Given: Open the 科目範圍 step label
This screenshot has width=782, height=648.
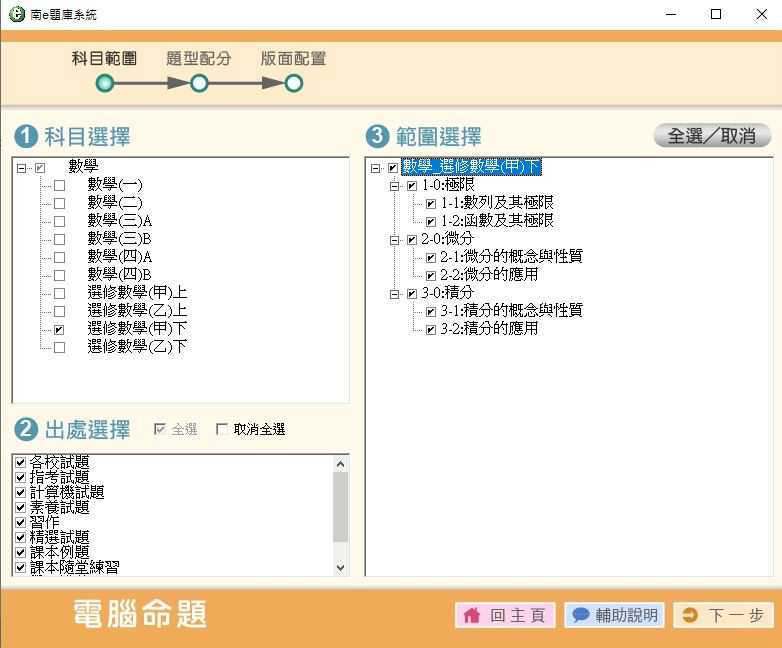Looking at the screenshot, I should click(x=104, y=58).
